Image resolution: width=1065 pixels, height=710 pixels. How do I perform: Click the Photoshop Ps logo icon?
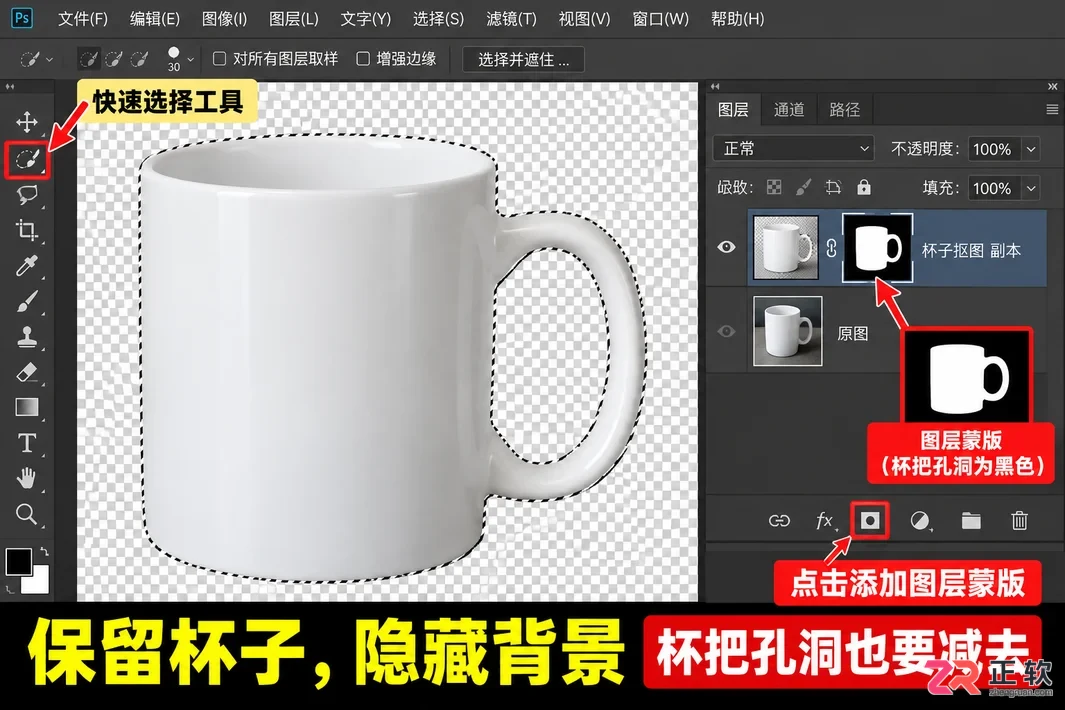[x=22, y=18]
